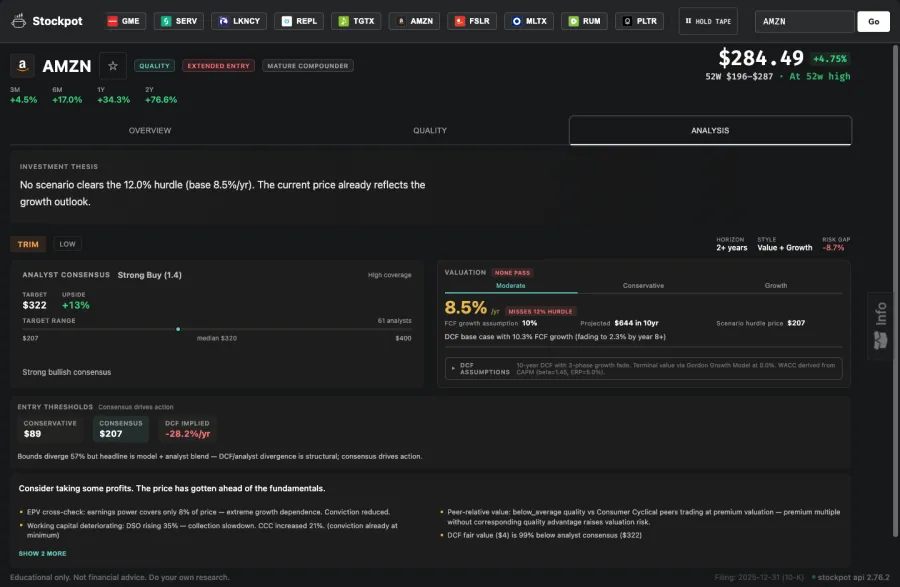Image resolution: width=900 pixels, height=587 pixels.
Task: Select the Conservative valuation scenario tab
Action: click(x=643, y=286)
